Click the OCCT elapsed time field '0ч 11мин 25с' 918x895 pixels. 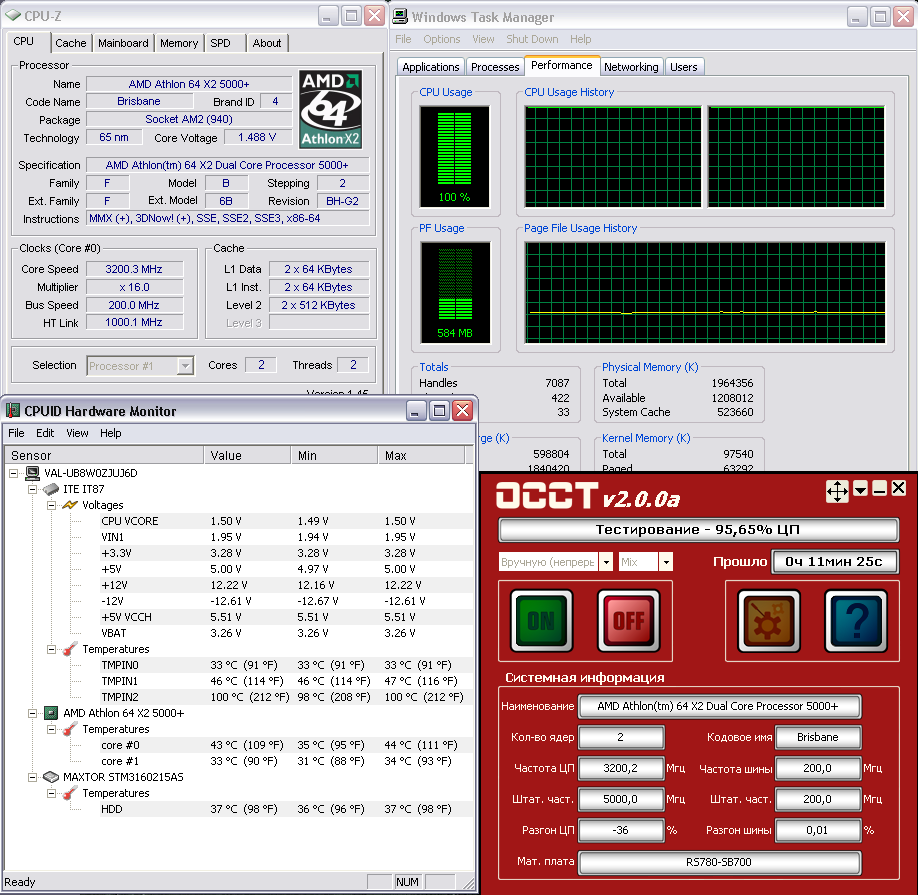(834, 562)
